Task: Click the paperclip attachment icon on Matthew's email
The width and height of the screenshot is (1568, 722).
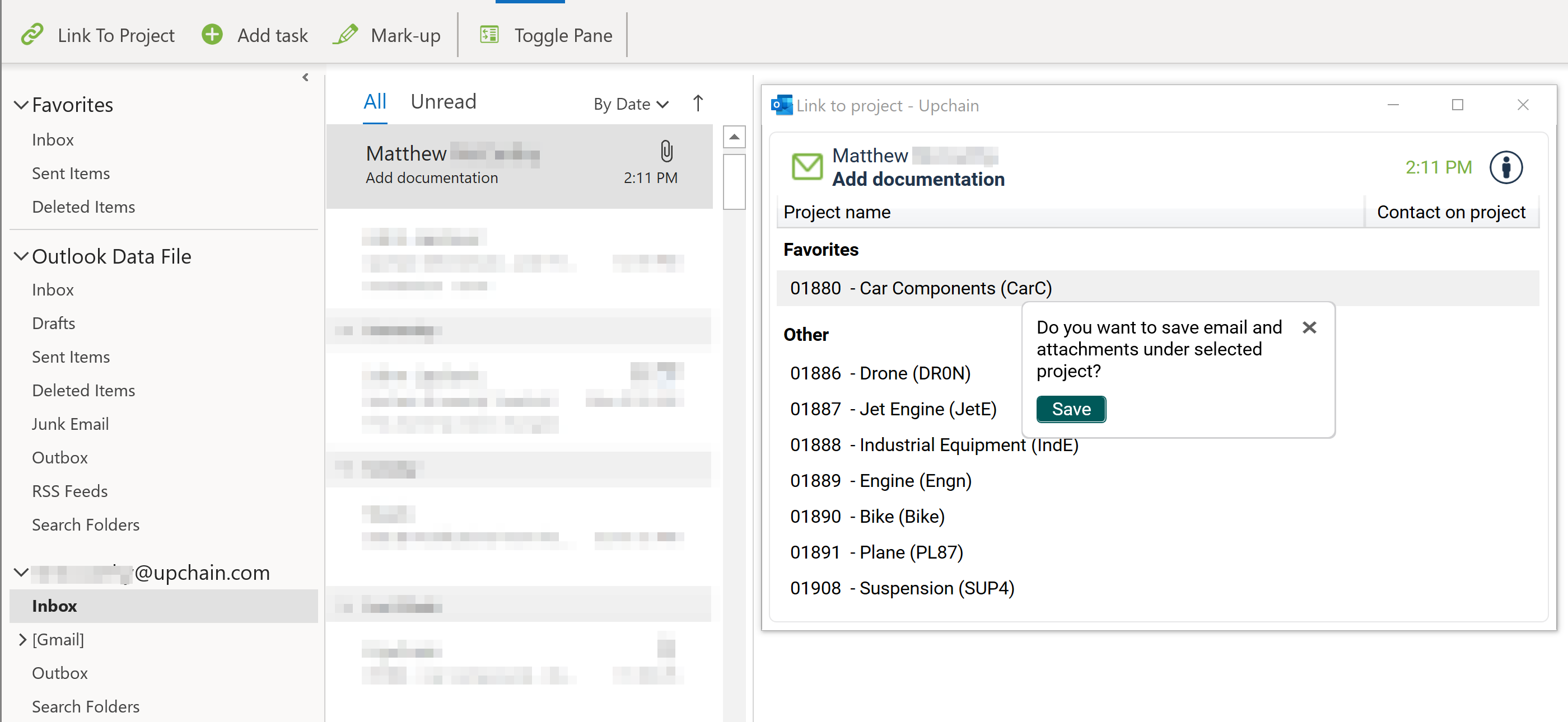Action: click(x=666, y=152)
